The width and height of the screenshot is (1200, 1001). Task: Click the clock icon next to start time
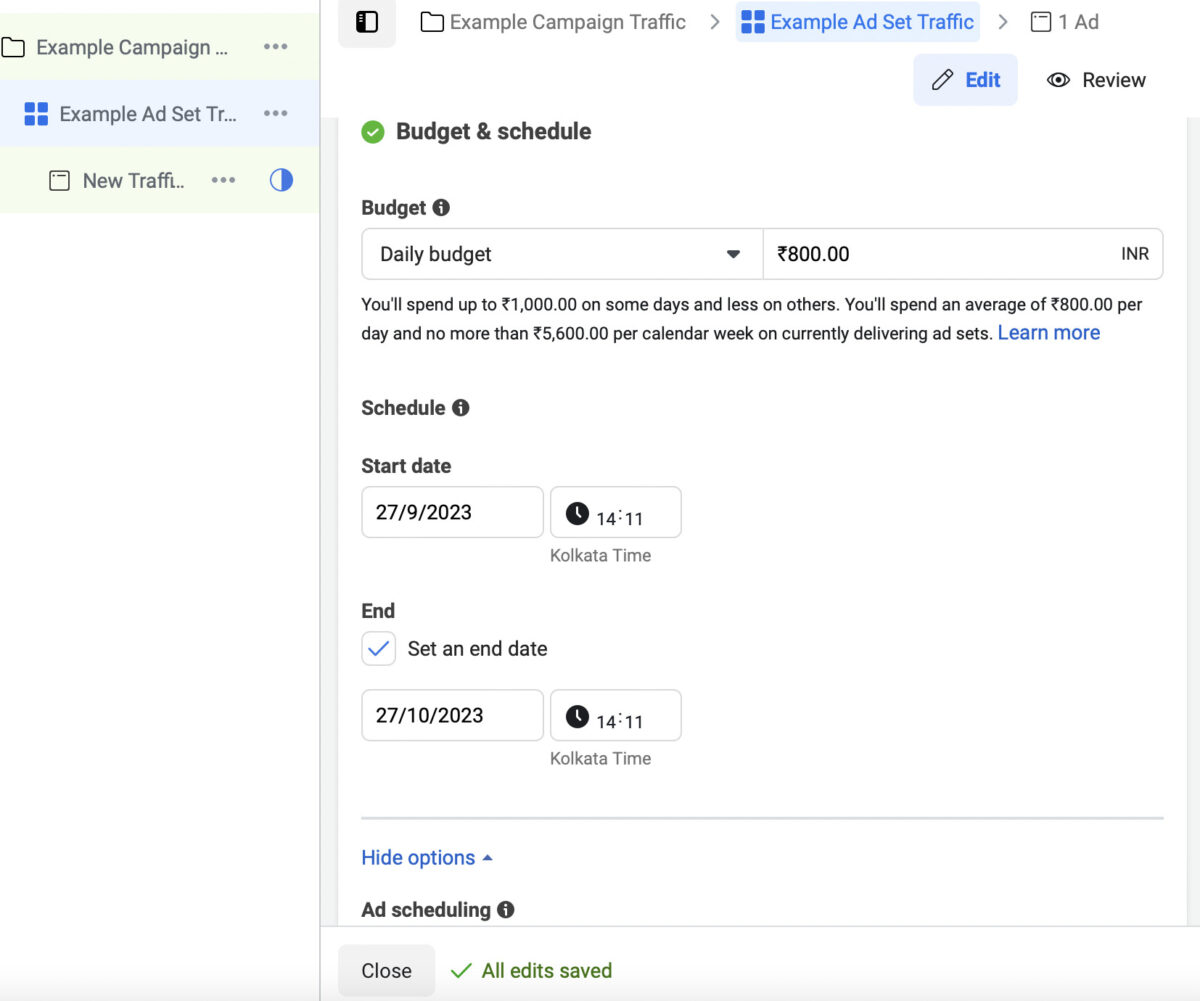578,512
